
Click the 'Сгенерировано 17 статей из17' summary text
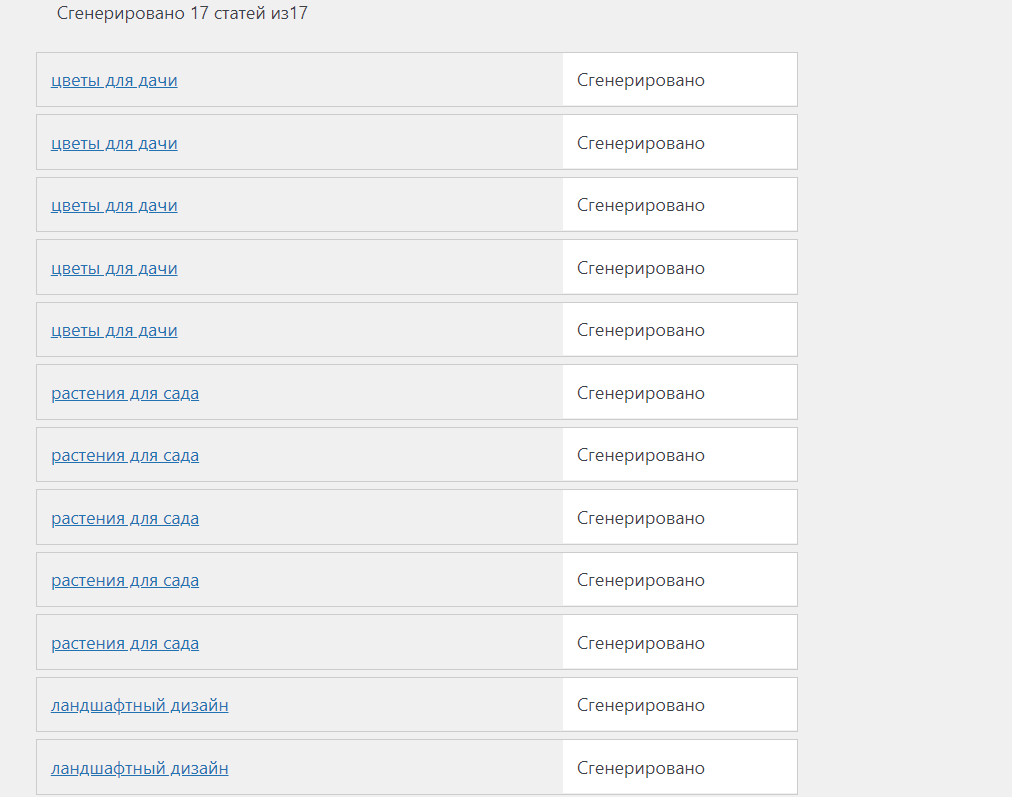click(x=182, y=14)
